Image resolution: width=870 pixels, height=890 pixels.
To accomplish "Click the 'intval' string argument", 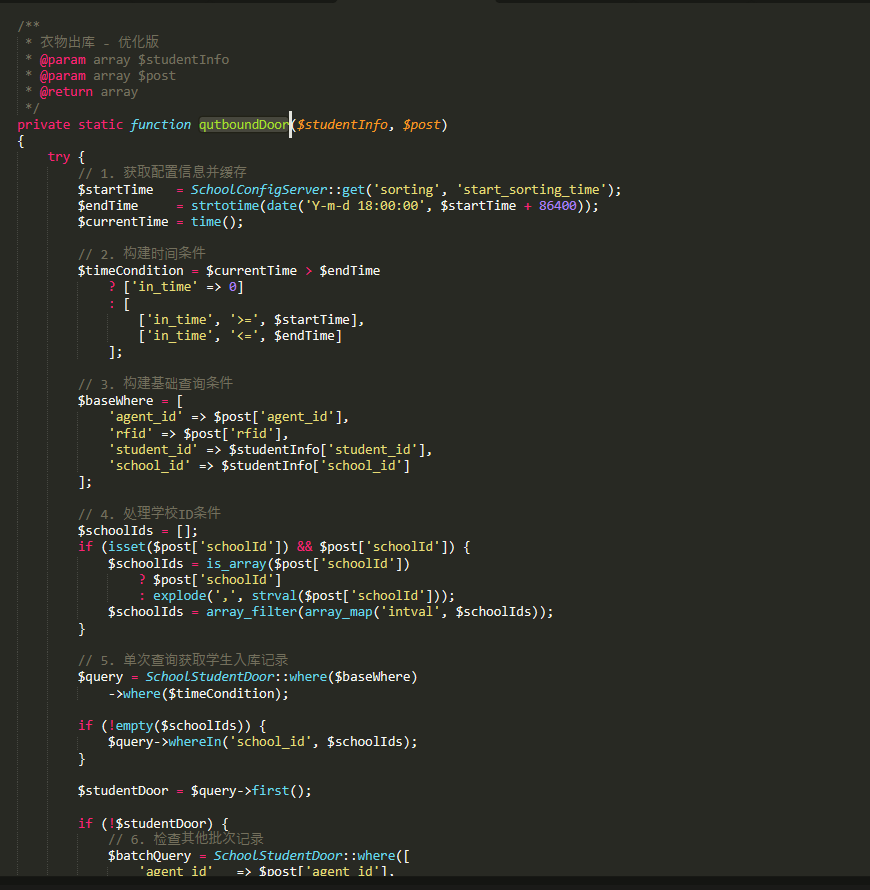I will 410,611.
